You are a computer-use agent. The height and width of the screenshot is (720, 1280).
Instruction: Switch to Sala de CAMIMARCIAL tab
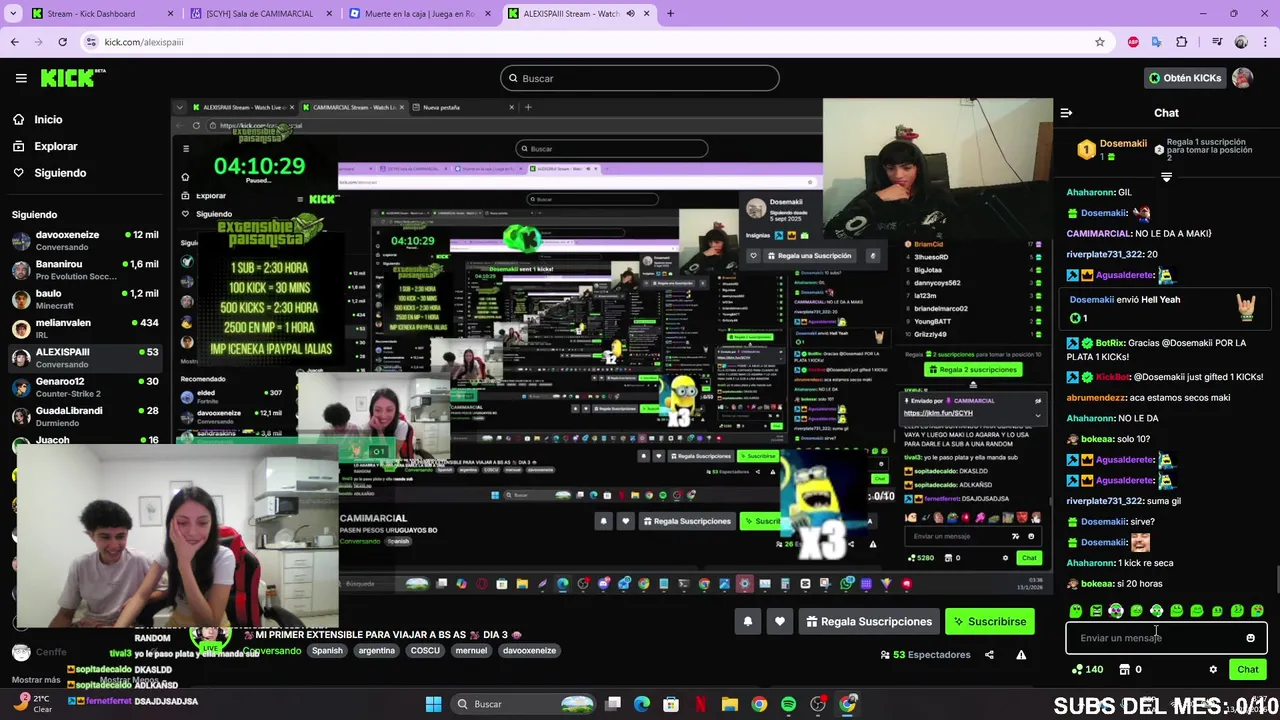(260, 14)
